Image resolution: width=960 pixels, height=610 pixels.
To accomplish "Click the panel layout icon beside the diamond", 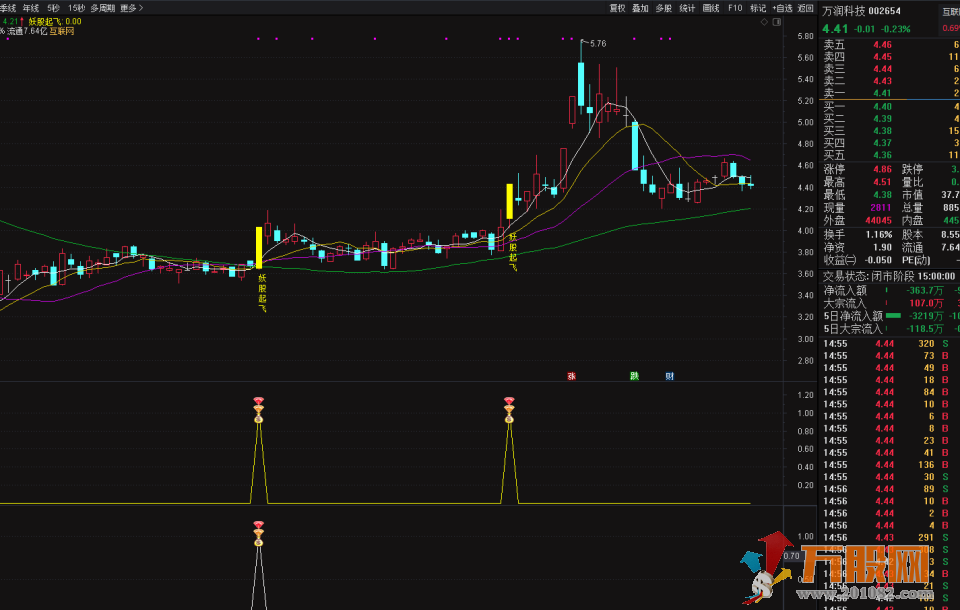I will click(x=778, y=21).
